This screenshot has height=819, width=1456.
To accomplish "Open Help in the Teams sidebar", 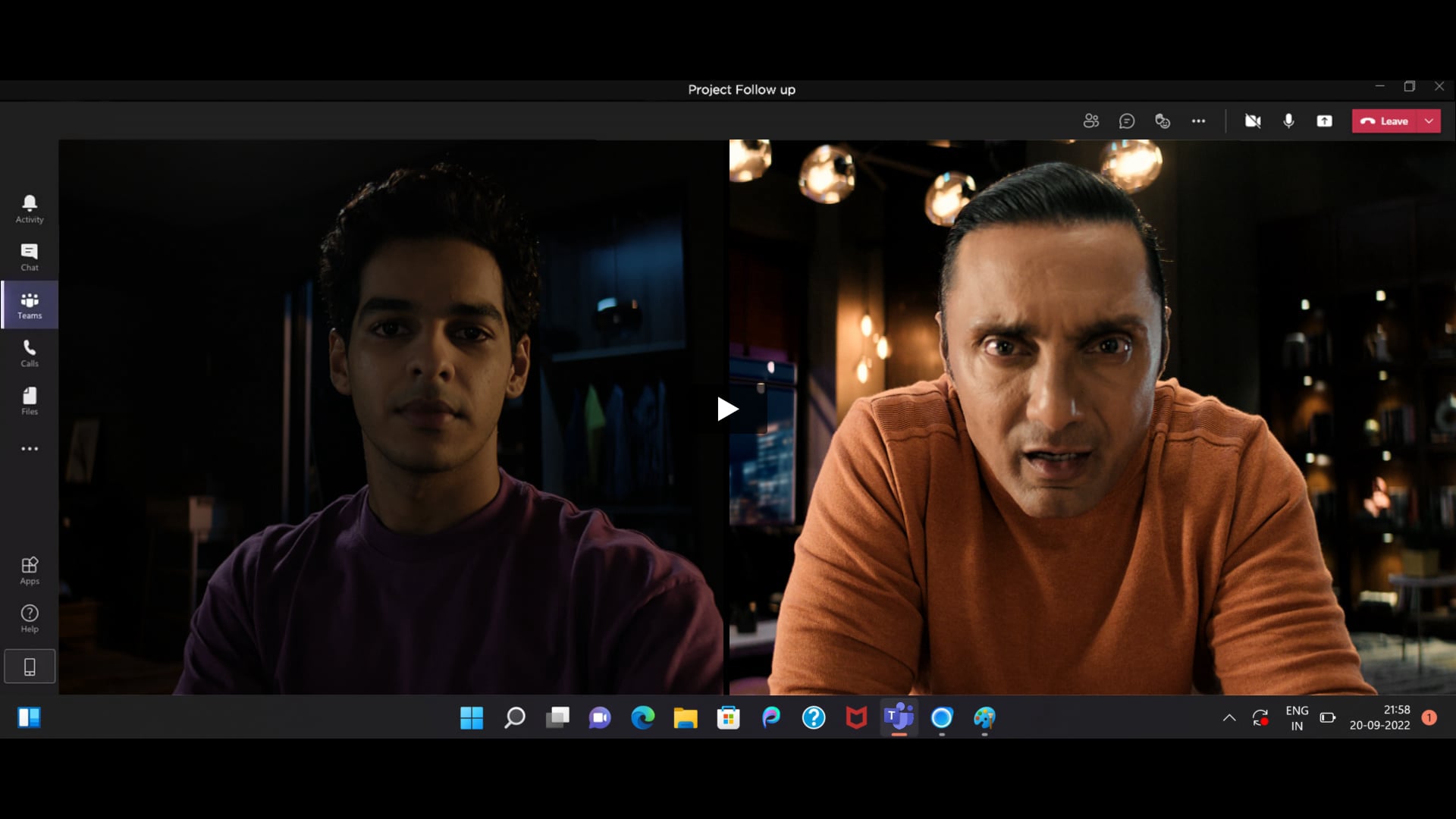I will [x=30, y=618].
